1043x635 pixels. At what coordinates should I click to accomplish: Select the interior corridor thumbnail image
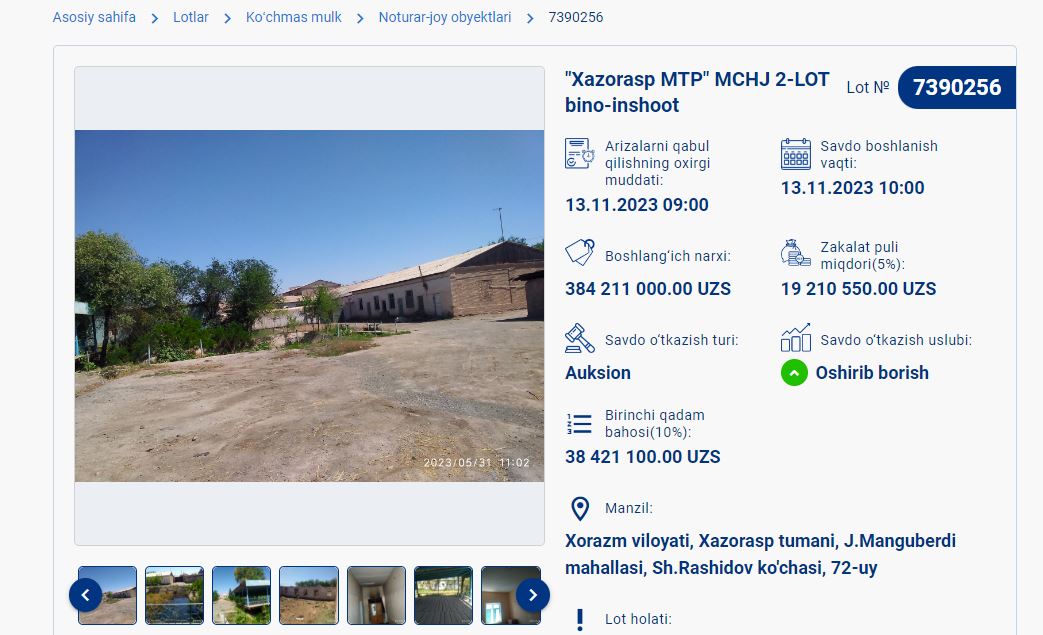point(376,595)
